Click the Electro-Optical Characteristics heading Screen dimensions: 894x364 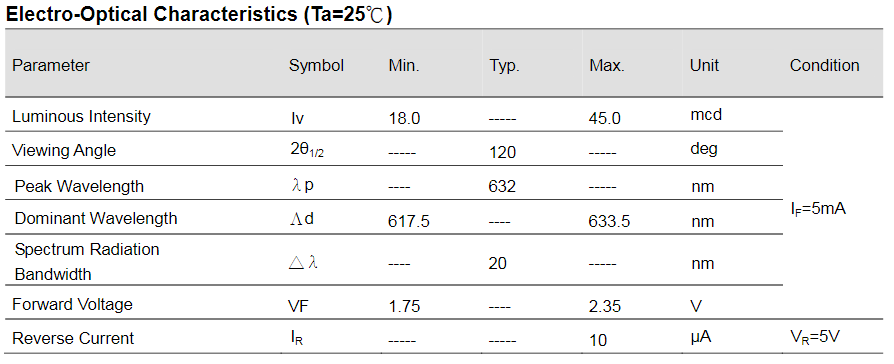pos(198,15)
